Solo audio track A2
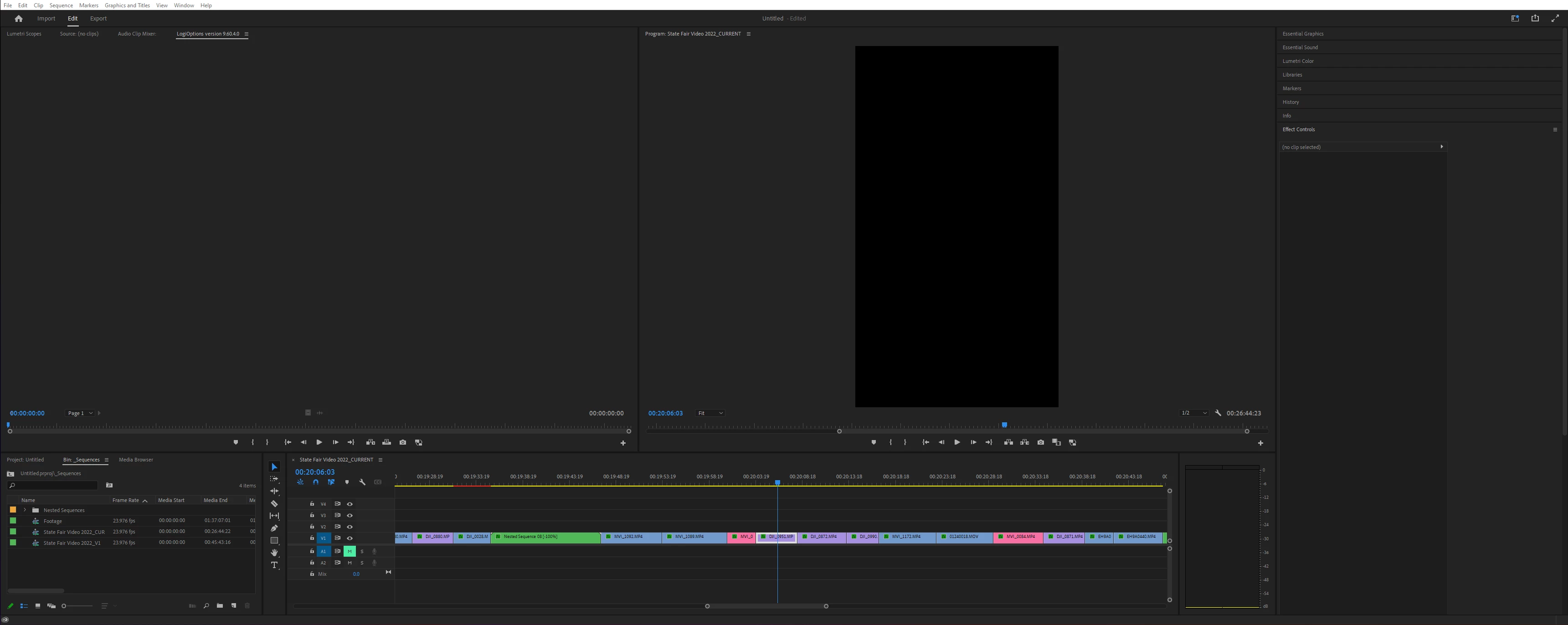The height and width of the screenshot is (625, 1568). point(361,563)
